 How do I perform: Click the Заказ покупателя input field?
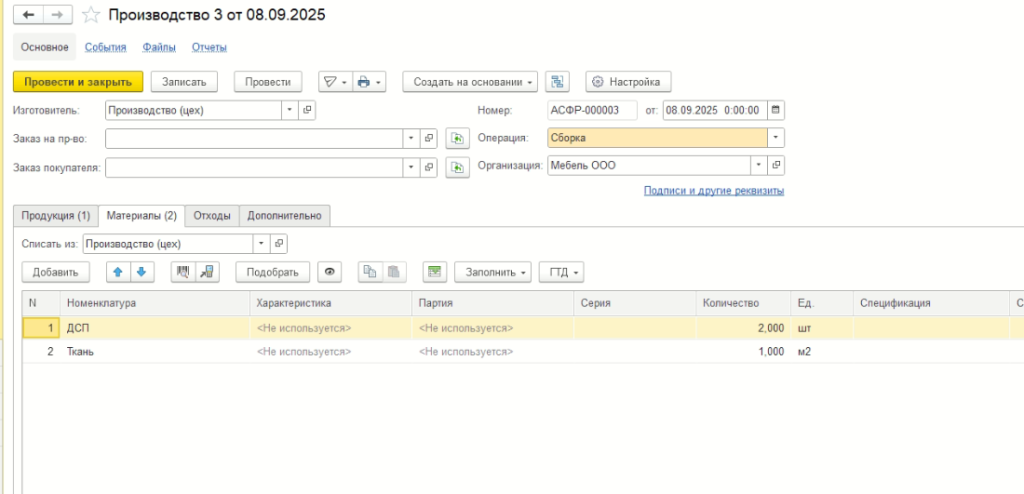point(254,167)
